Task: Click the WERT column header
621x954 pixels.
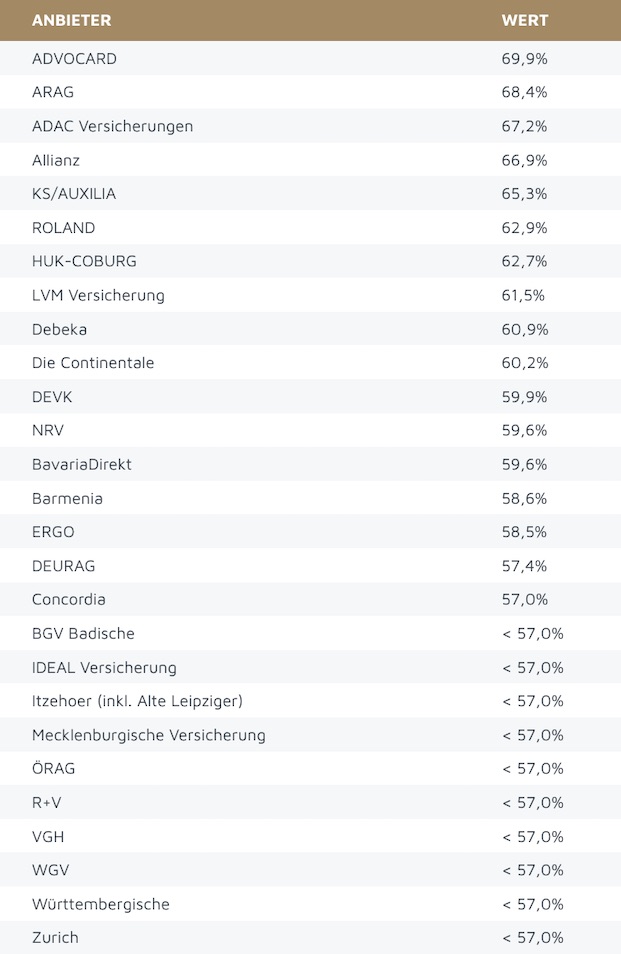Action: pos(524,20)
